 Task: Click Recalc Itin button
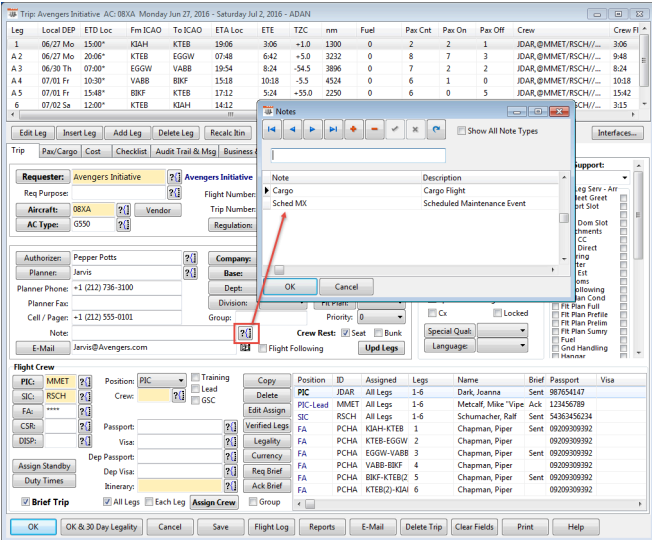227,133
